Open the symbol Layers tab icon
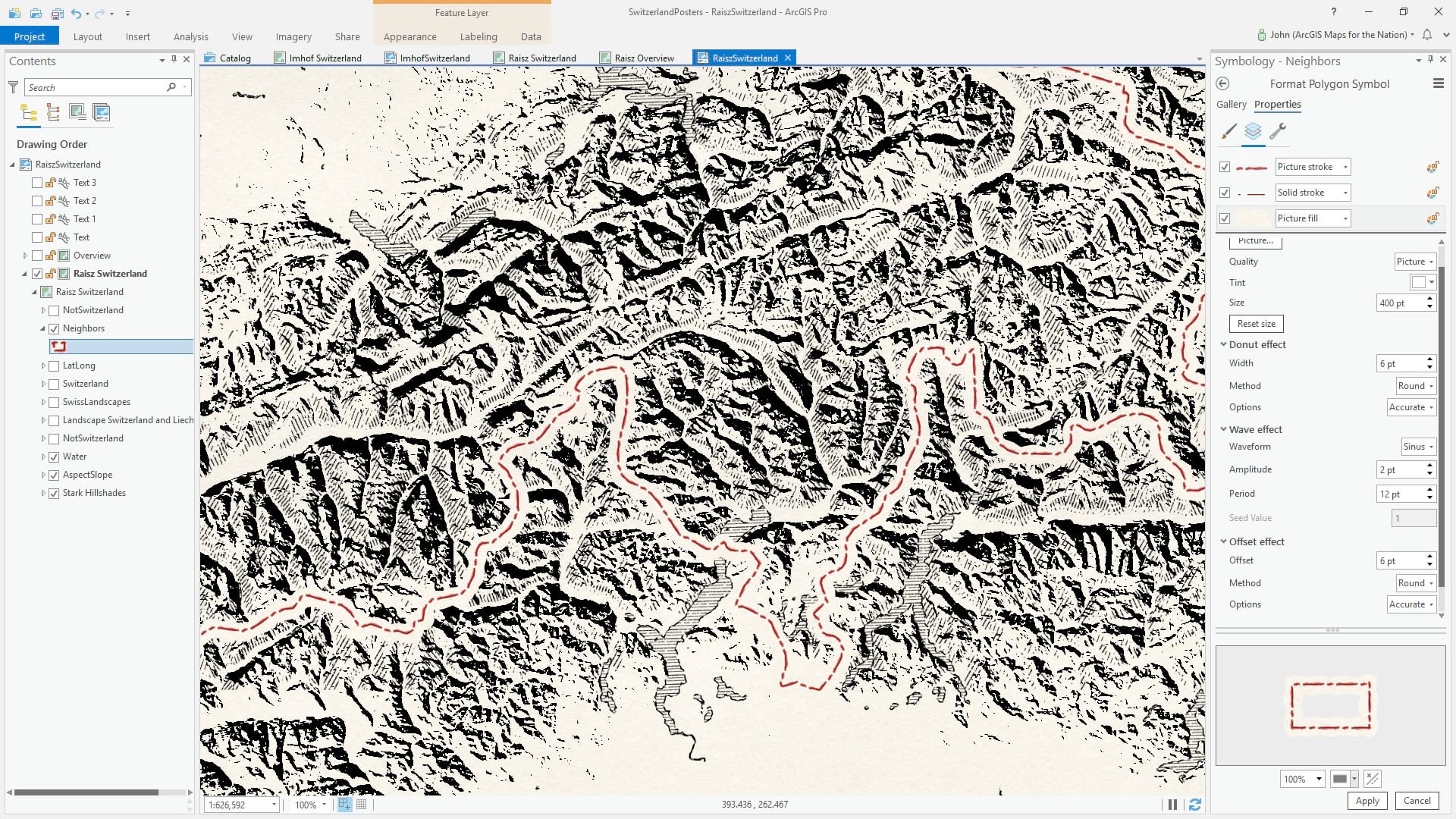The image size is (1456, 819). tap(1253, 131)
